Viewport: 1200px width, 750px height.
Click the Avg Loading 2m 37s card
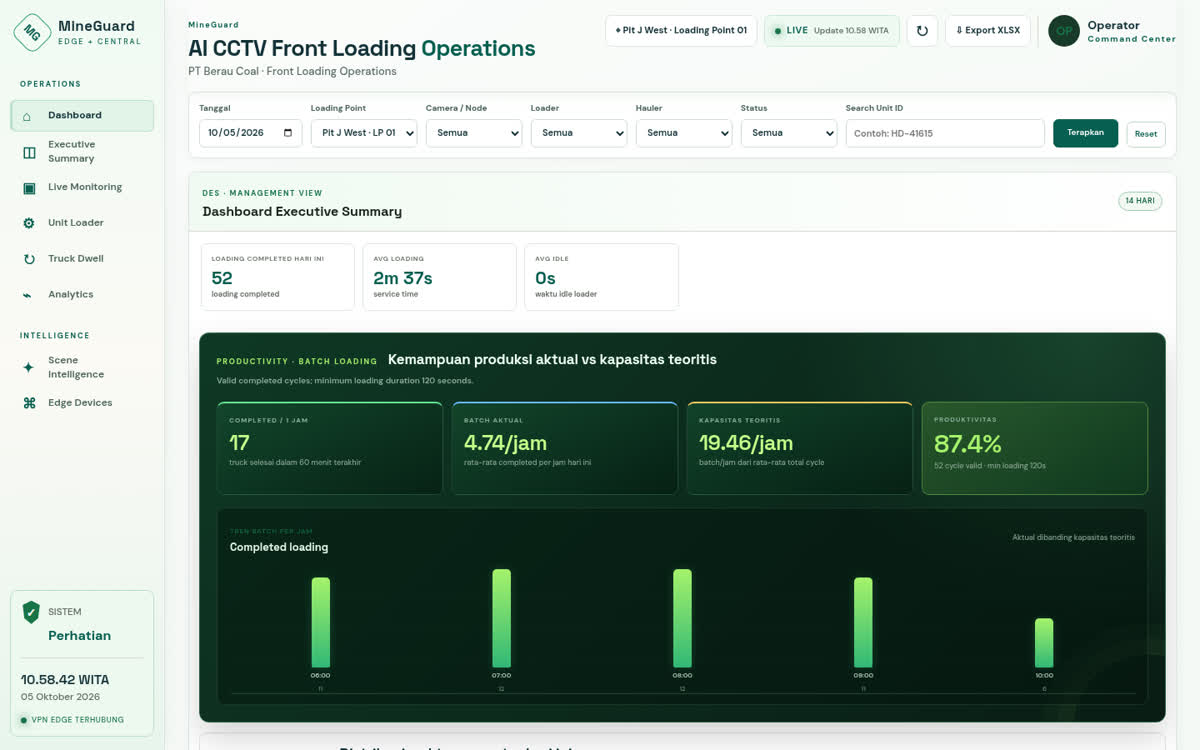439,277
